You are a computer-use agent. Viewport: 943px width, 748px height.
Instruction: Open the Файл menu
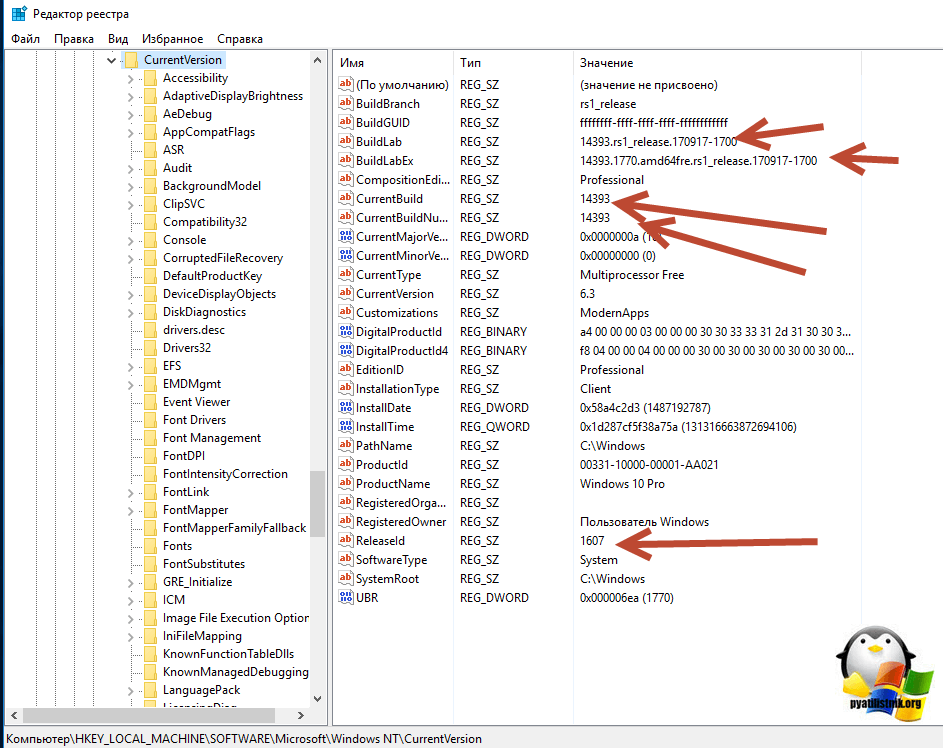[25, 39]
